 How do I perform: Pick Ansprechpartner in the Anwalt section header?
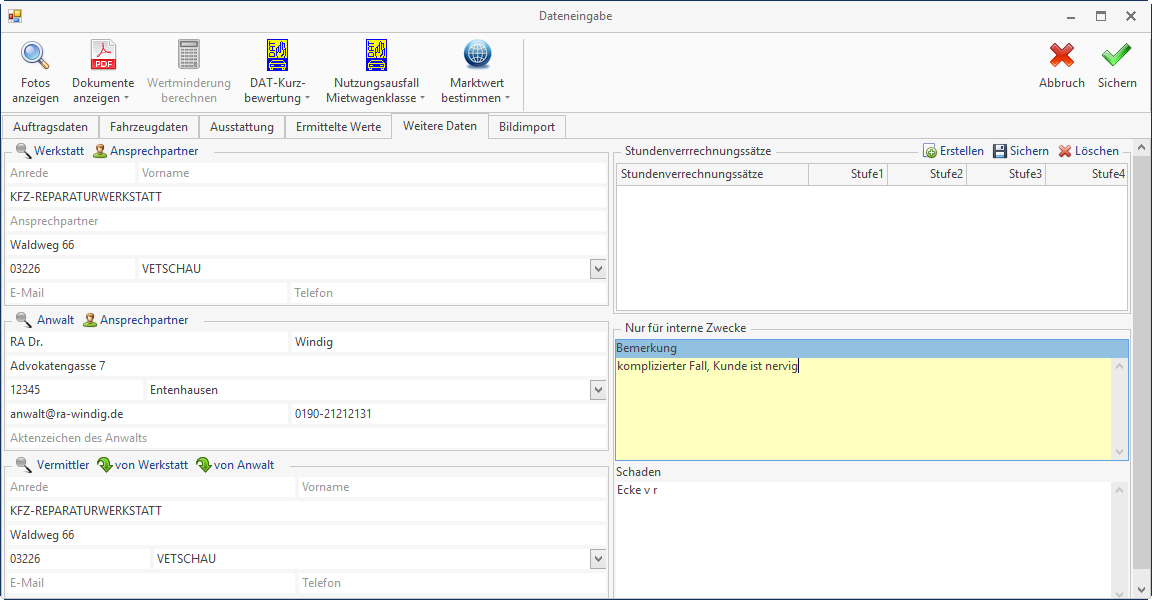[x=136, y=319]
